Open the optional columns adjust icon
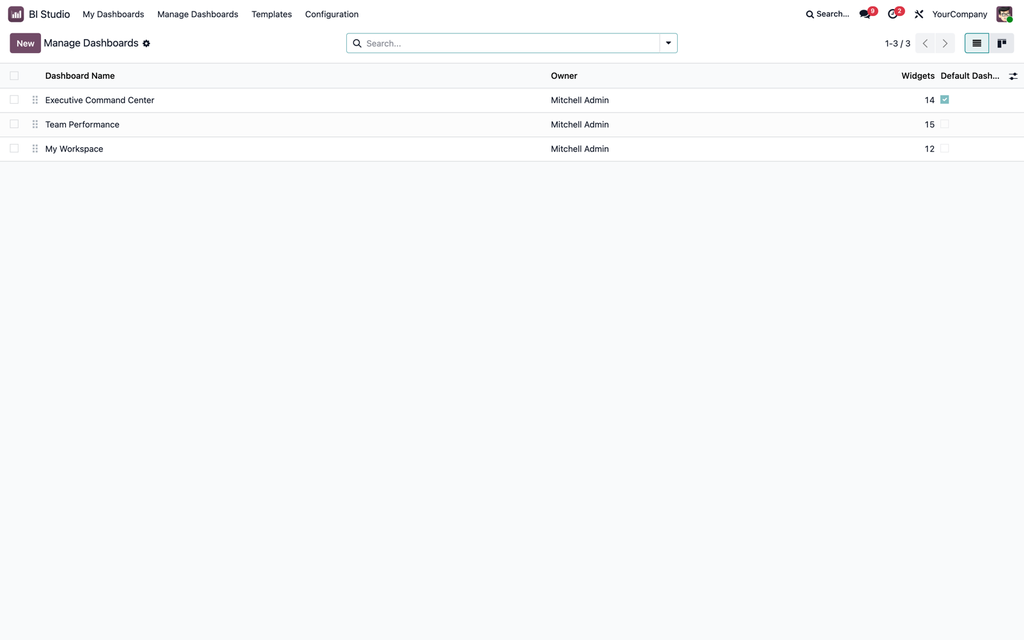The width and height of the screenshot is (1024, 640). pyautogui.click(x=1013, y=76)
